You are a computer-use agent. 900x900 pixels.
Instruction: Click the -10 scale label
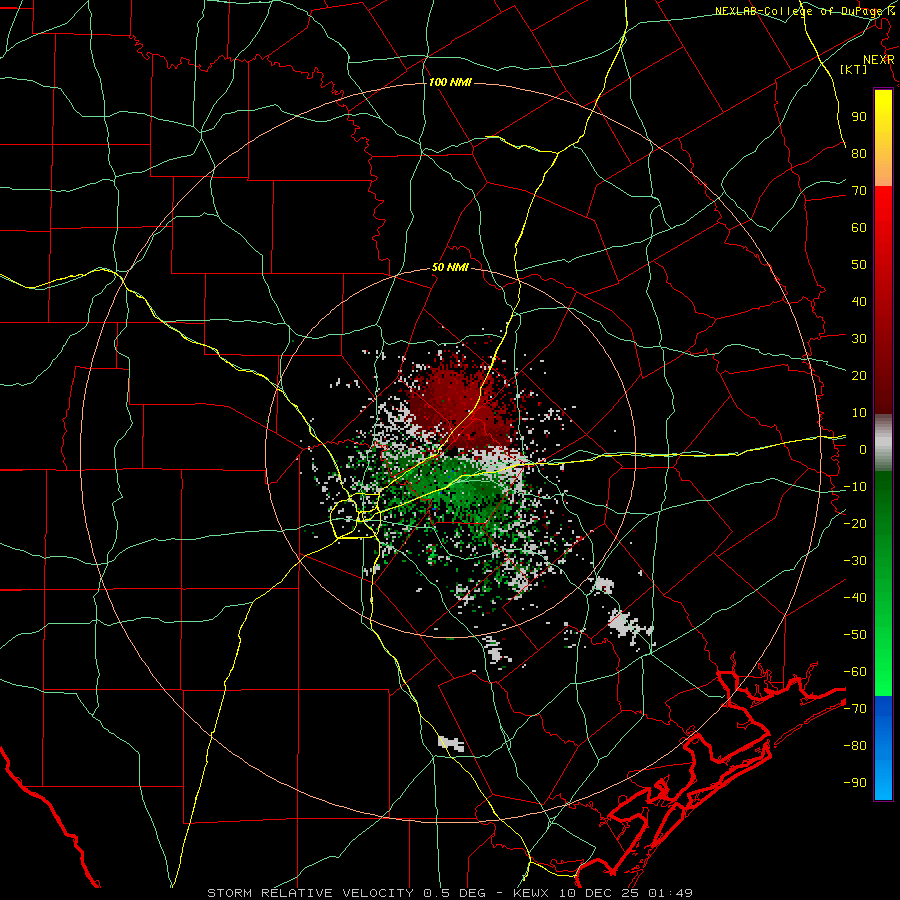(x=855, y=487)
